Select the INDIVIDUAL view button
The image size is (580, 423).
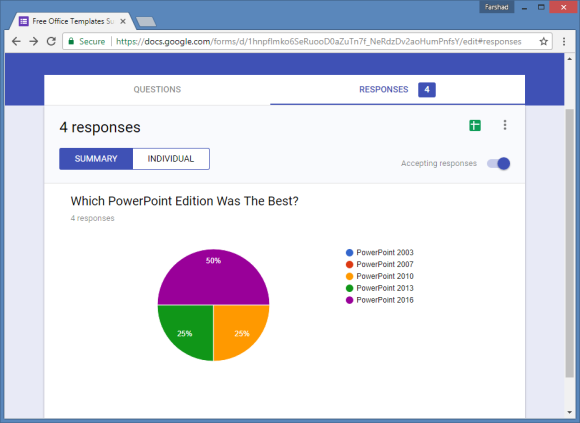pos(171,159)
